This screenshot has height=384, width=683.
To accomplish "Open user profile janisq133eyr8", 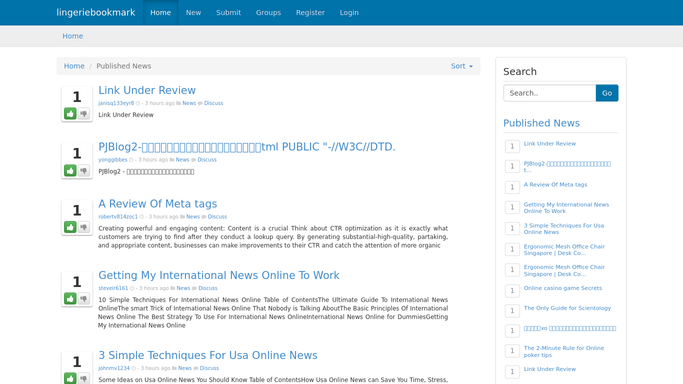I will tap(116, 103).
